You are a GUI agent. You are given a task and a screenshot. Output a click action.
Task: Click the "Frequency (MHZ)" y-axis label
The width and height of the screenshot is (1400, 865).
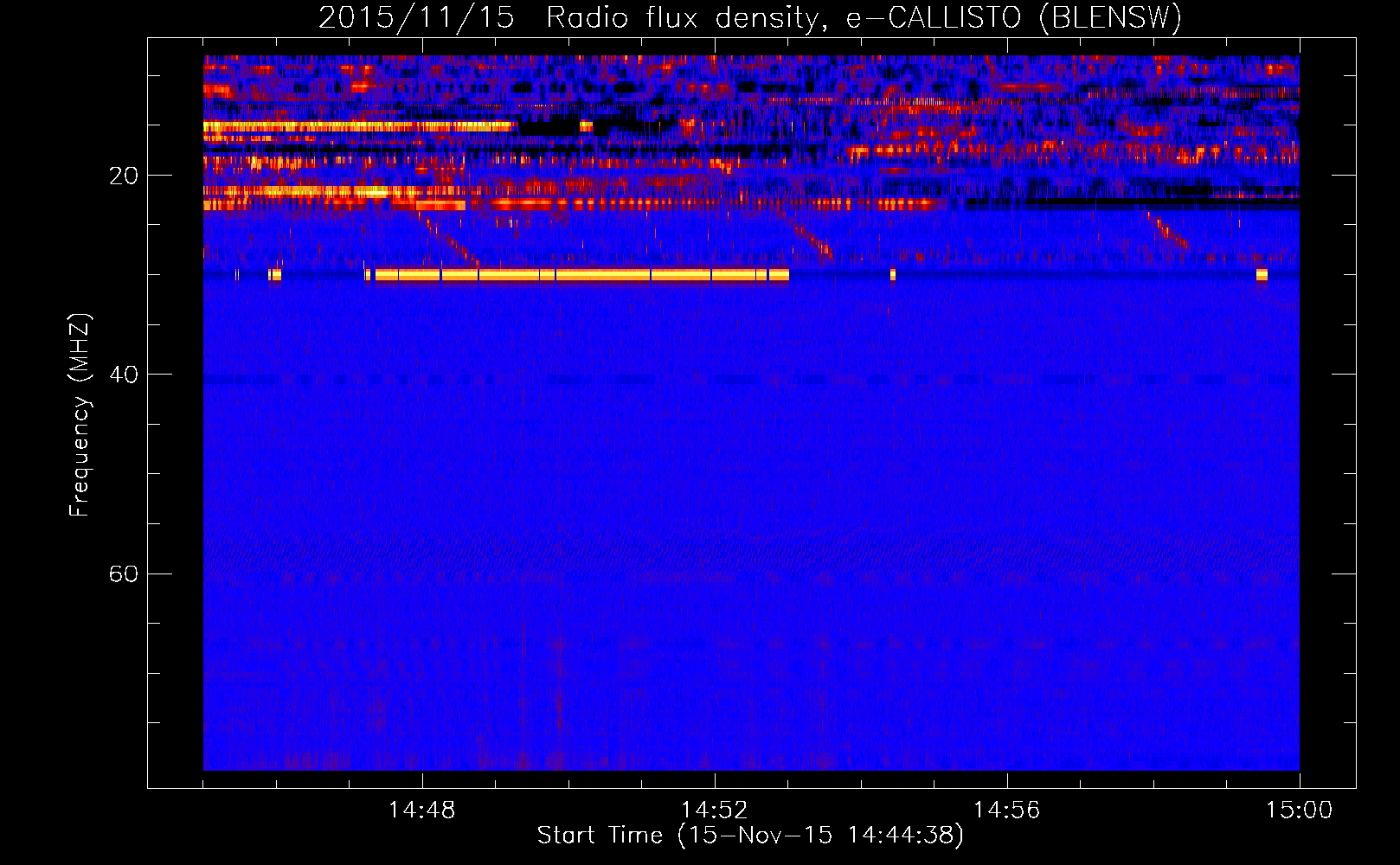(x=80, y=415)
